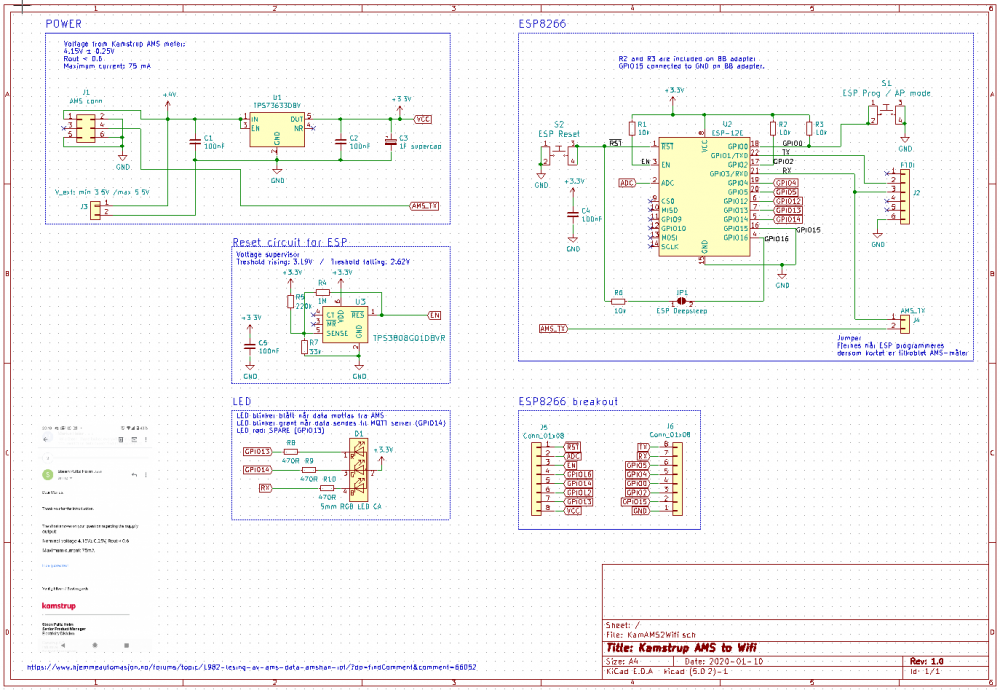Click the JP1 ESP Deepsleep jumper
The height and width of the screenshot is (690, 1000).
coord(682,300)
